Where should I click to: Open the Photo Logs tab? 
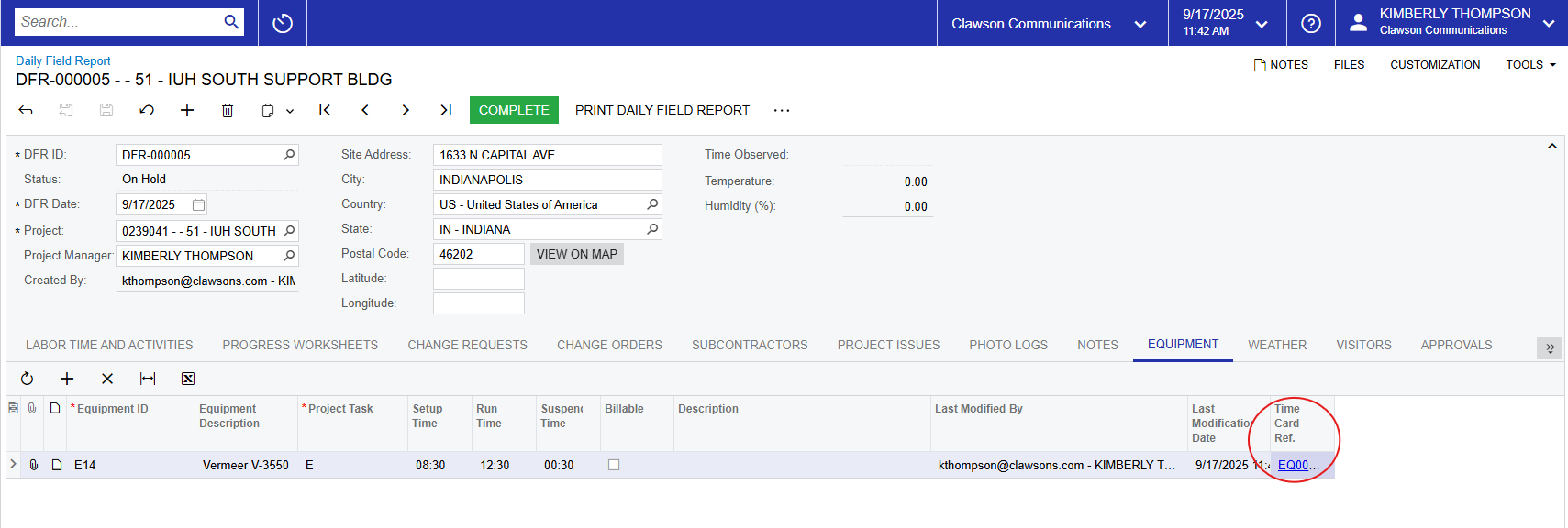[1007, 345]
